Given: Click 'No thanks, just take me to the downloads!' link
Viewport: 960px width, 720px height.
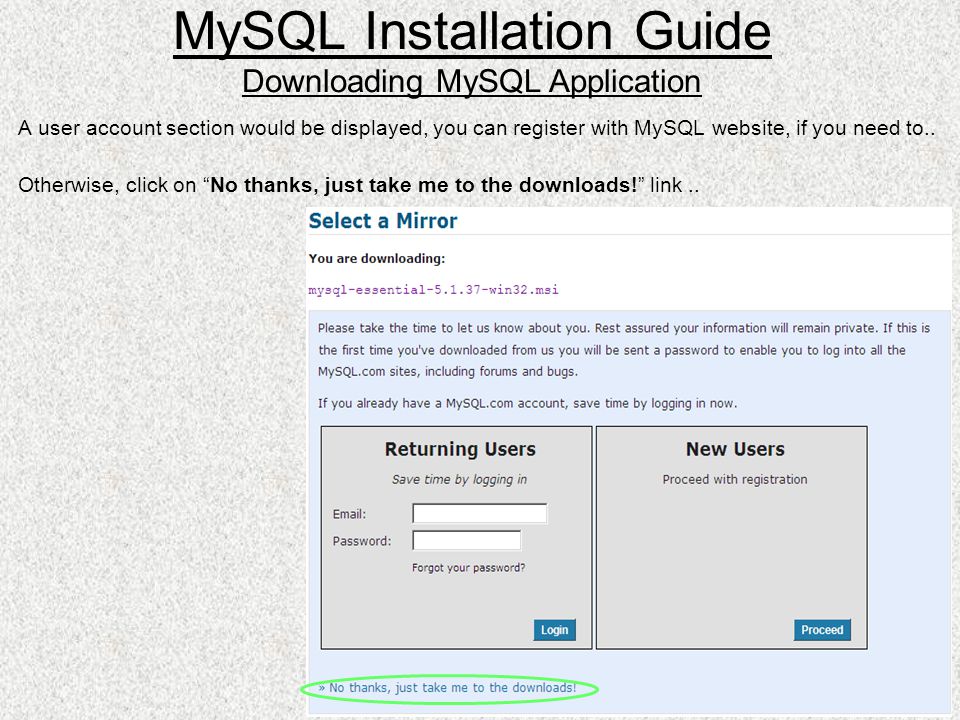Looking at the screenshot, I should pyautogui.click(x=448, y=688).
